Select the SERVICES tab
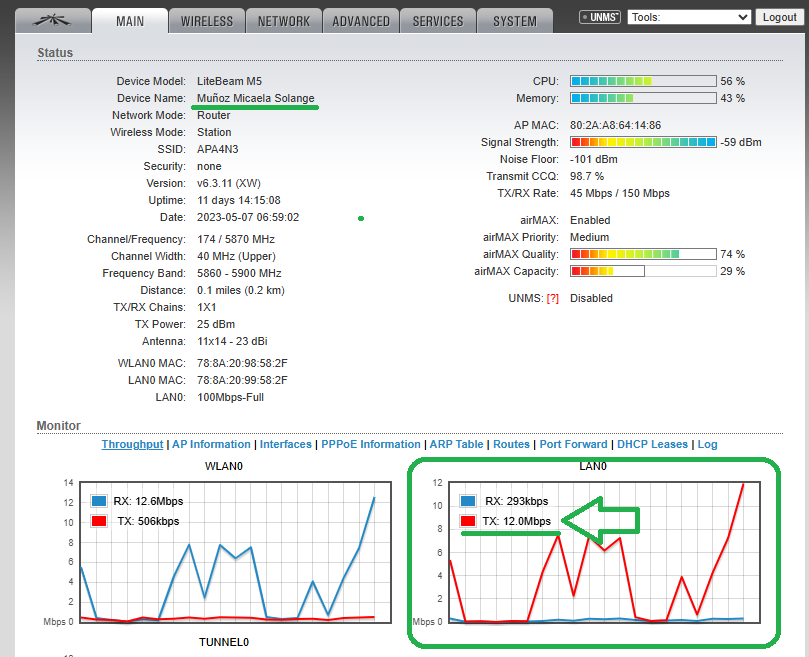The width and height of the screenshot is (809, 657). coord(437,21)
